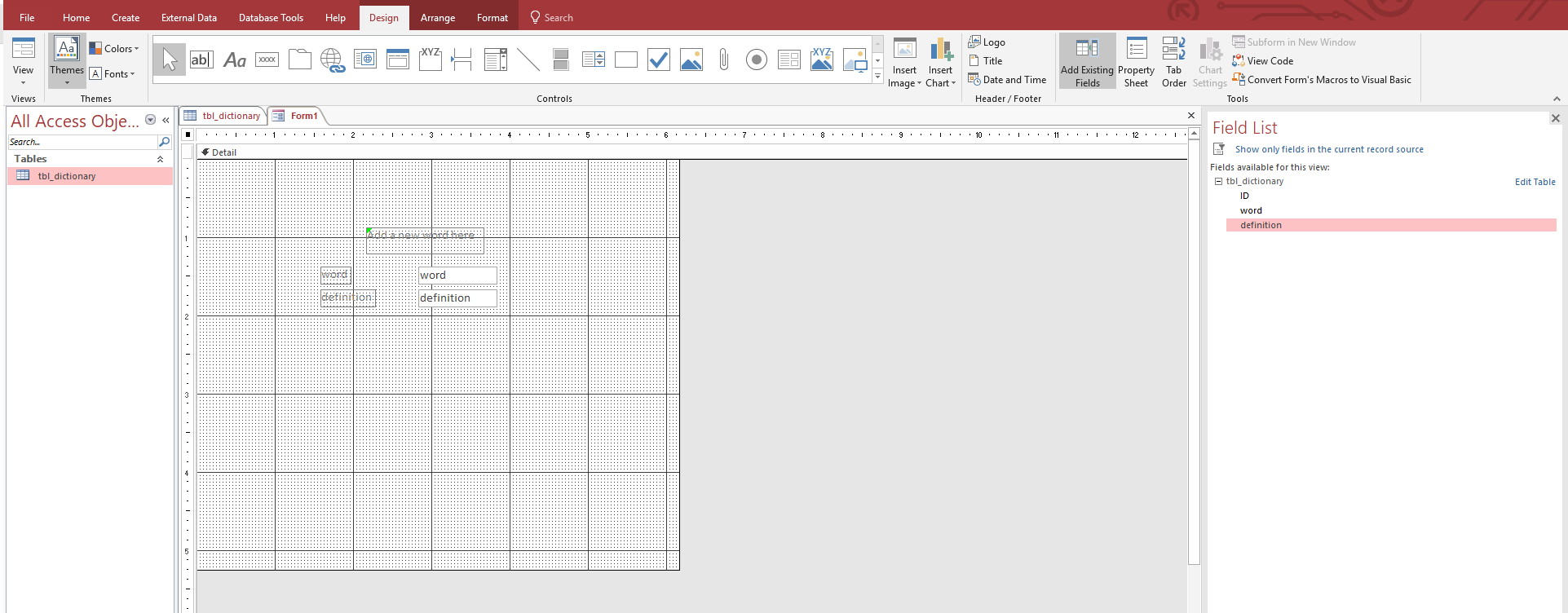Select the Unbound Object Frame tool
Screen dimensions: 1568x613
point(691,60)
